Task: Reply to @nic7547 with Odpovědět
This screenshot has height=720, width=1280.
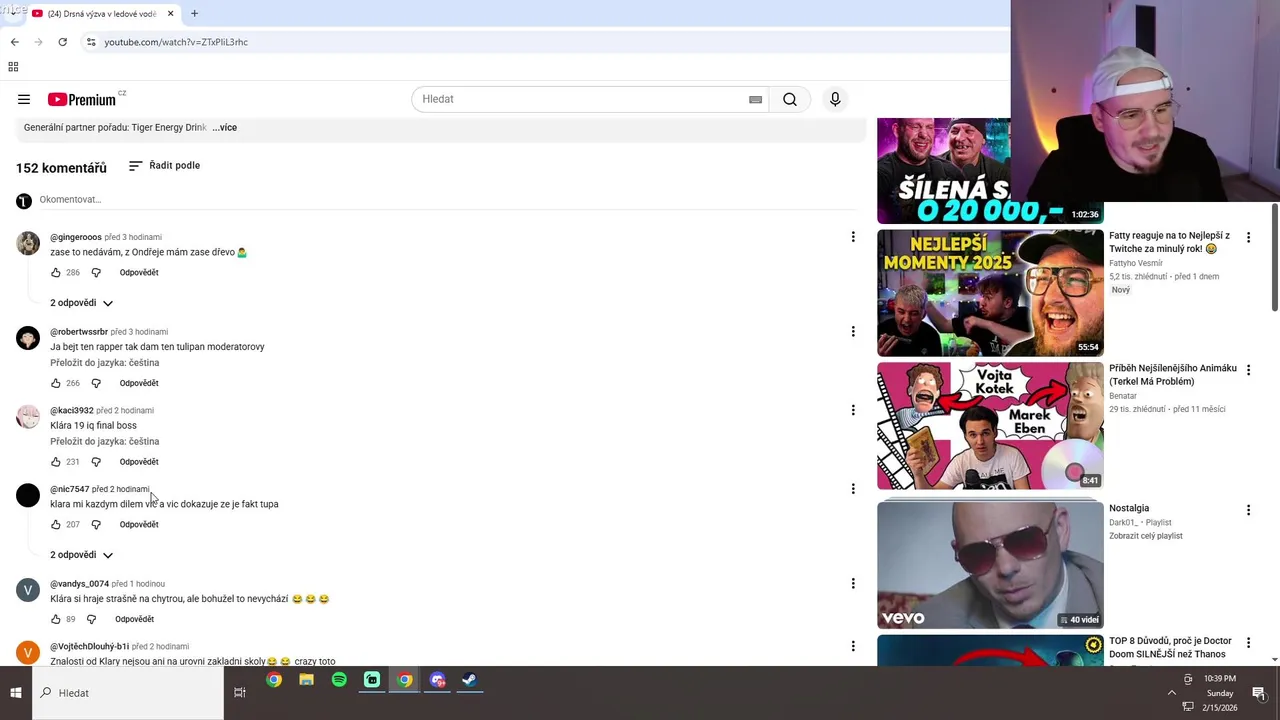Action: click(139, 524)
